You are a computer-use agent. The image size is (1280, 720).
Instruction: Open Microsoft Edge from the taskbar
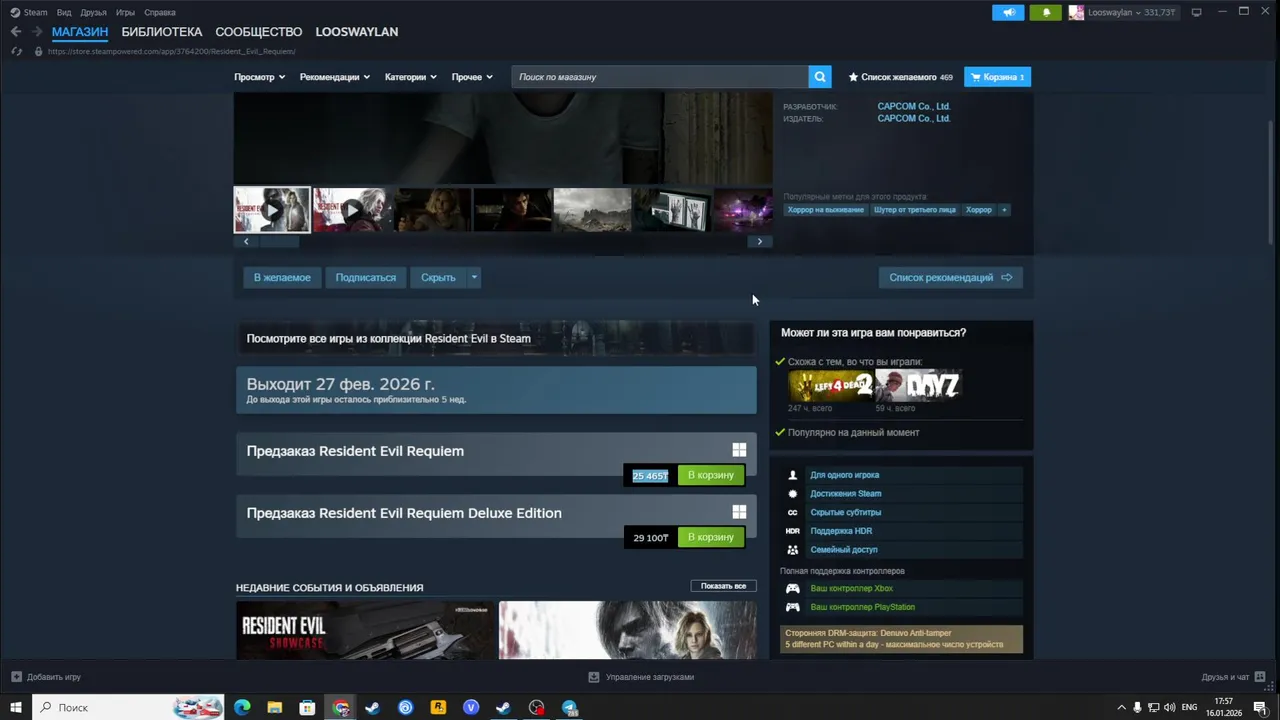point(242,708)
